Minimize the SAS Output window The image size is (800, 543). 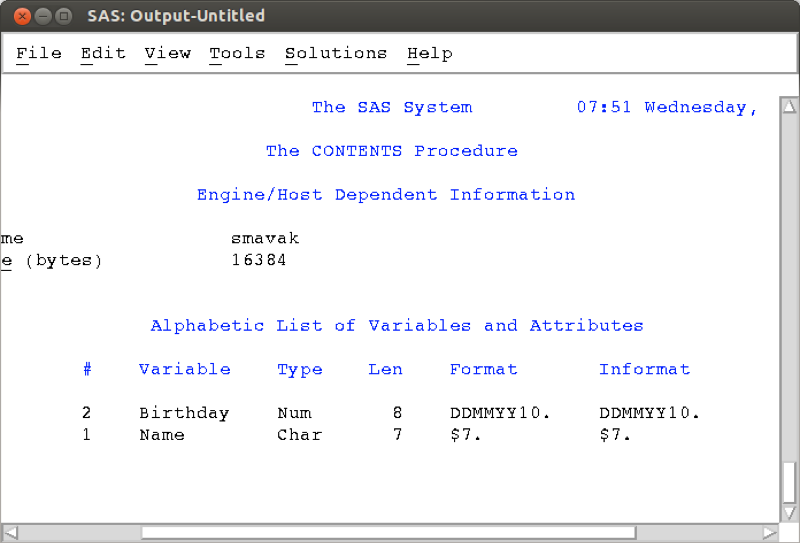pyautogui.click(x=43, y=16)
